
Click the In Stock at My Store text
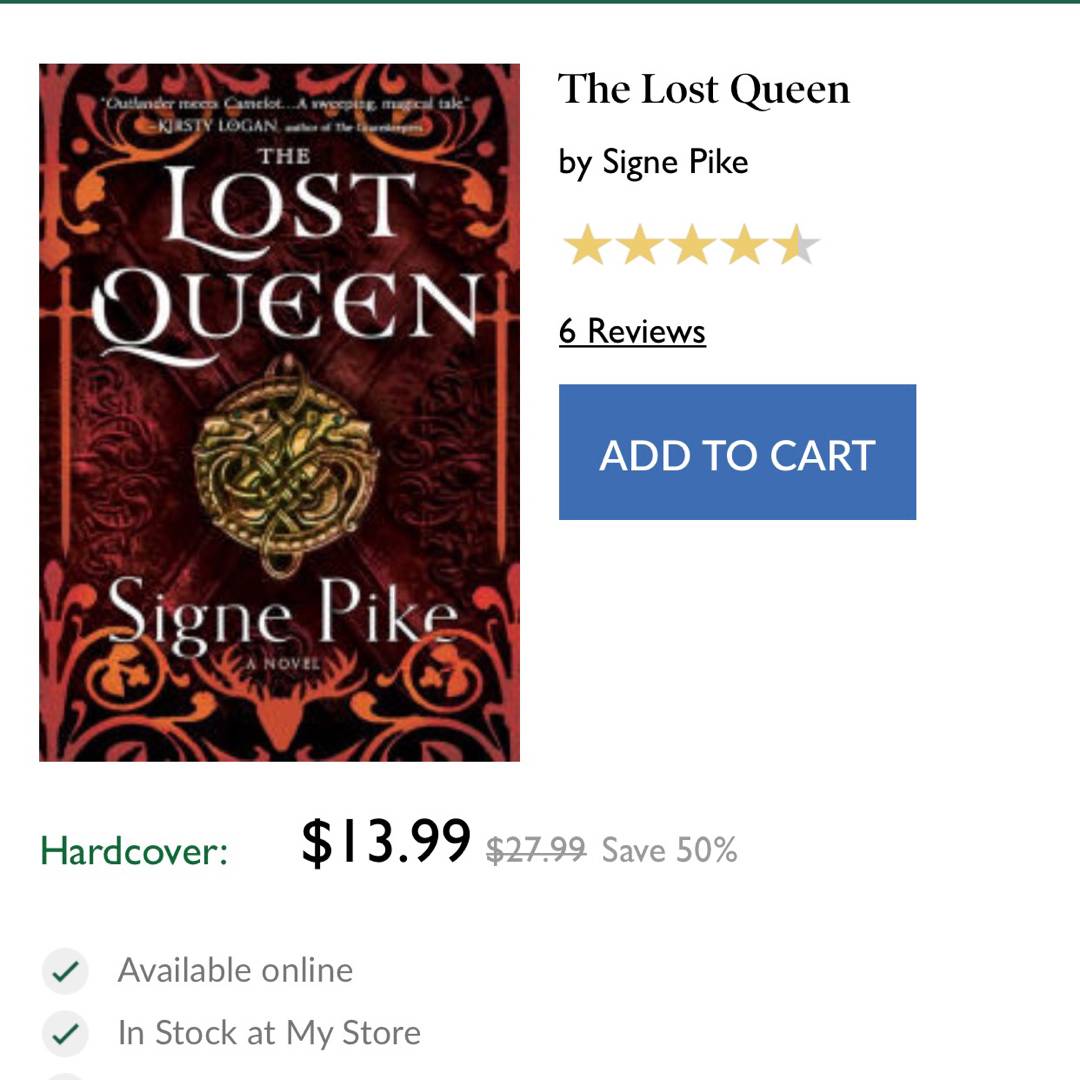click(269, 1033)
